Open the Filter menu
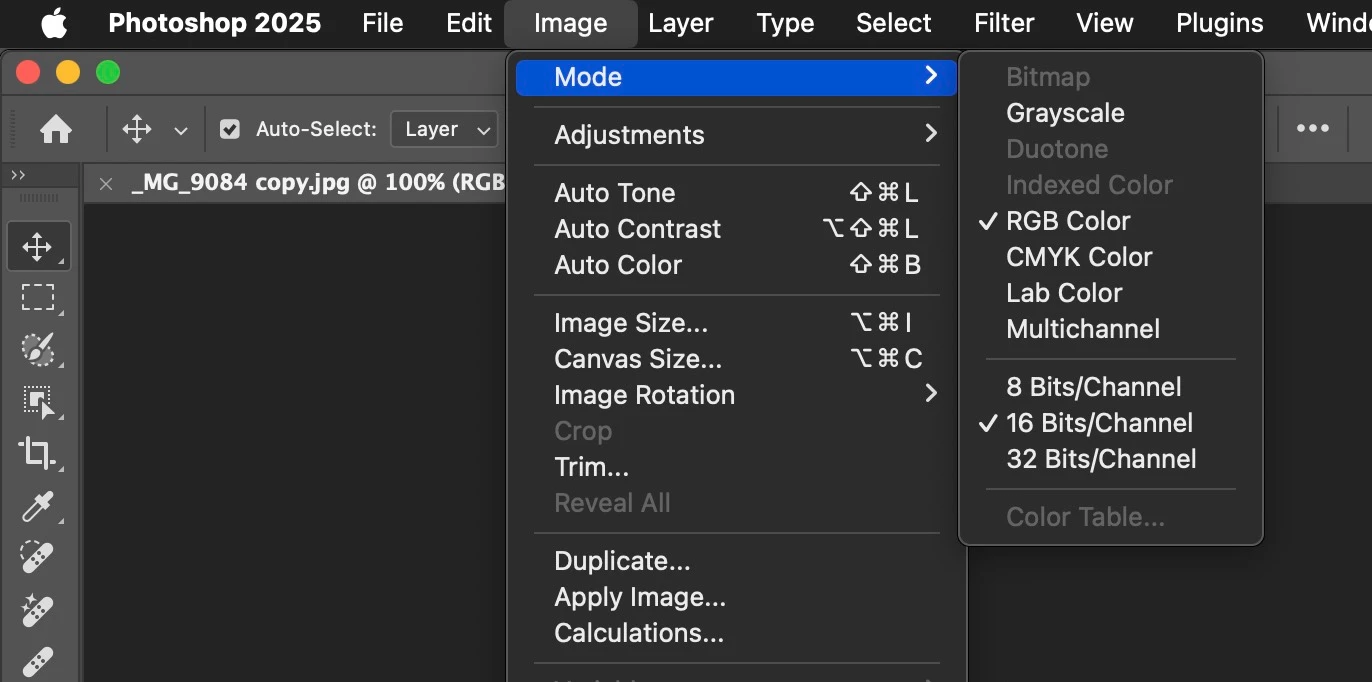 (x=1004, y=23)
